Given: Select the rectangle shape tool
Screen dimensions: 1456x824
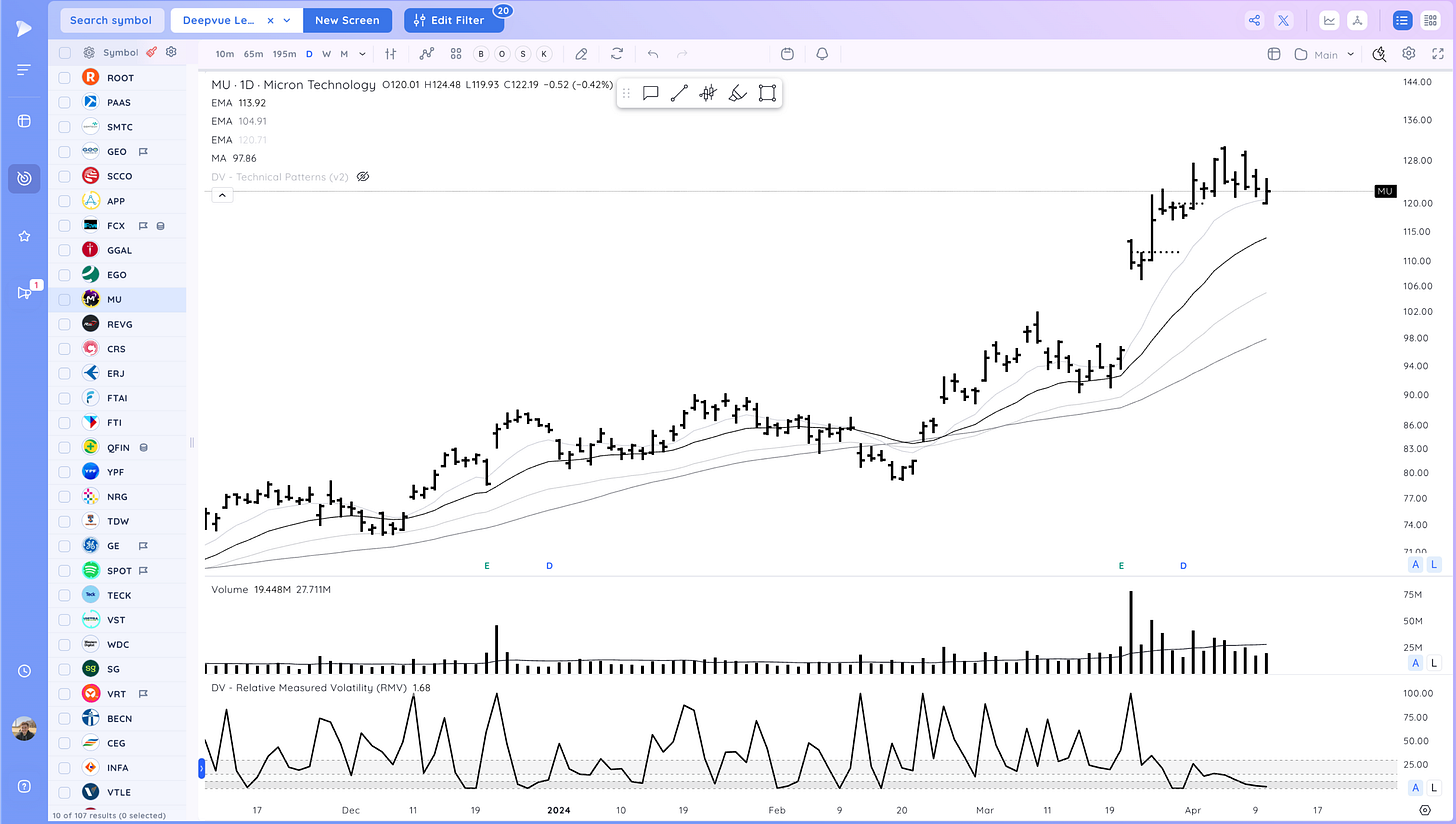Looking at the screenshot, I should pyautogui.click(x=767, y=93).
